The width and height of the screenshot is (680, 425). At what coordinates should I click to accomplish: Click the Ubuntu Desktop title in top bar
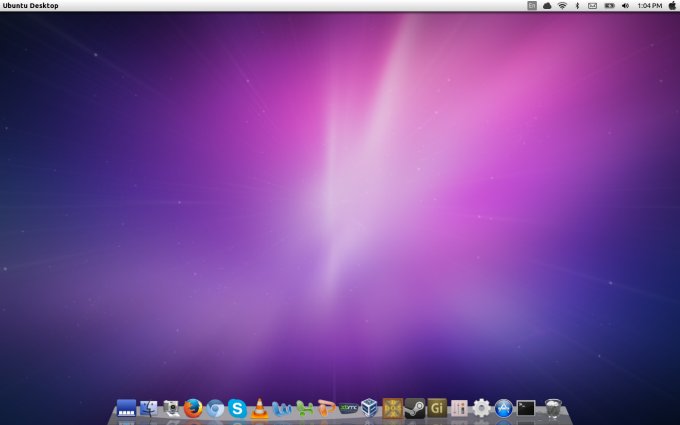[x=30, y=6]
